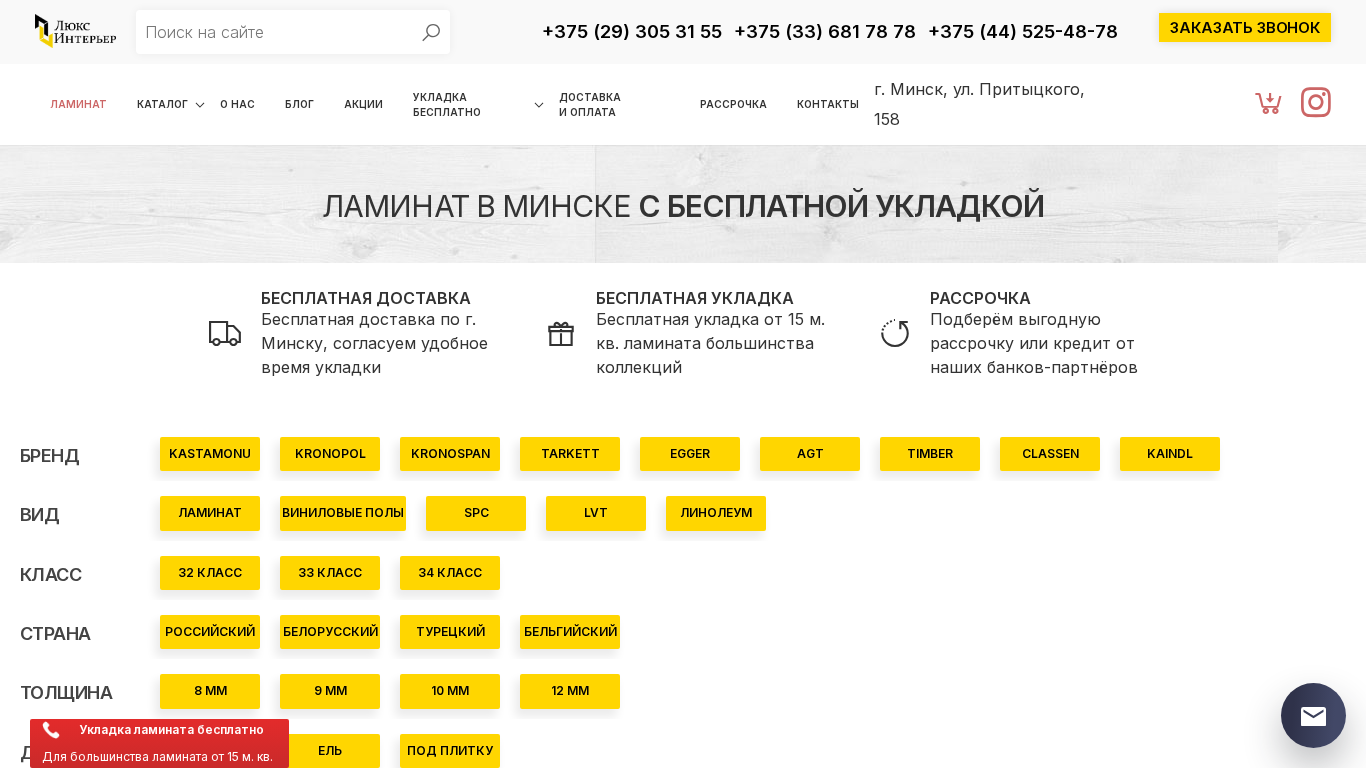Click the Заказать звонок button
The height and width of the screenshot is (768, 1366).
pos(1245,28)
